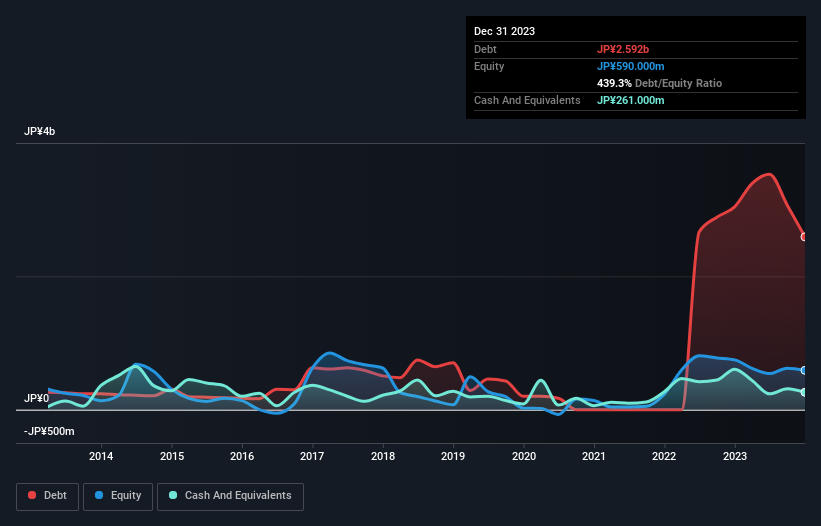Click the JP¥4b y-axis label

[x=39, y=131]
